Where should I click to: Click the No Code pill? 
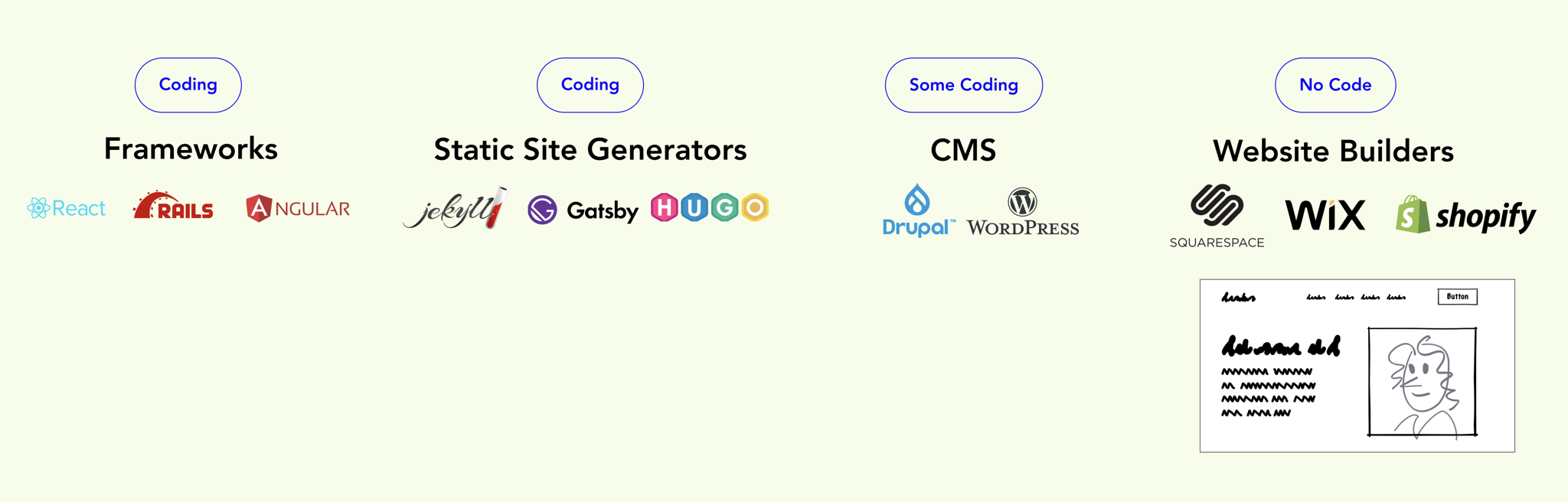click(x=1335, y=85)
